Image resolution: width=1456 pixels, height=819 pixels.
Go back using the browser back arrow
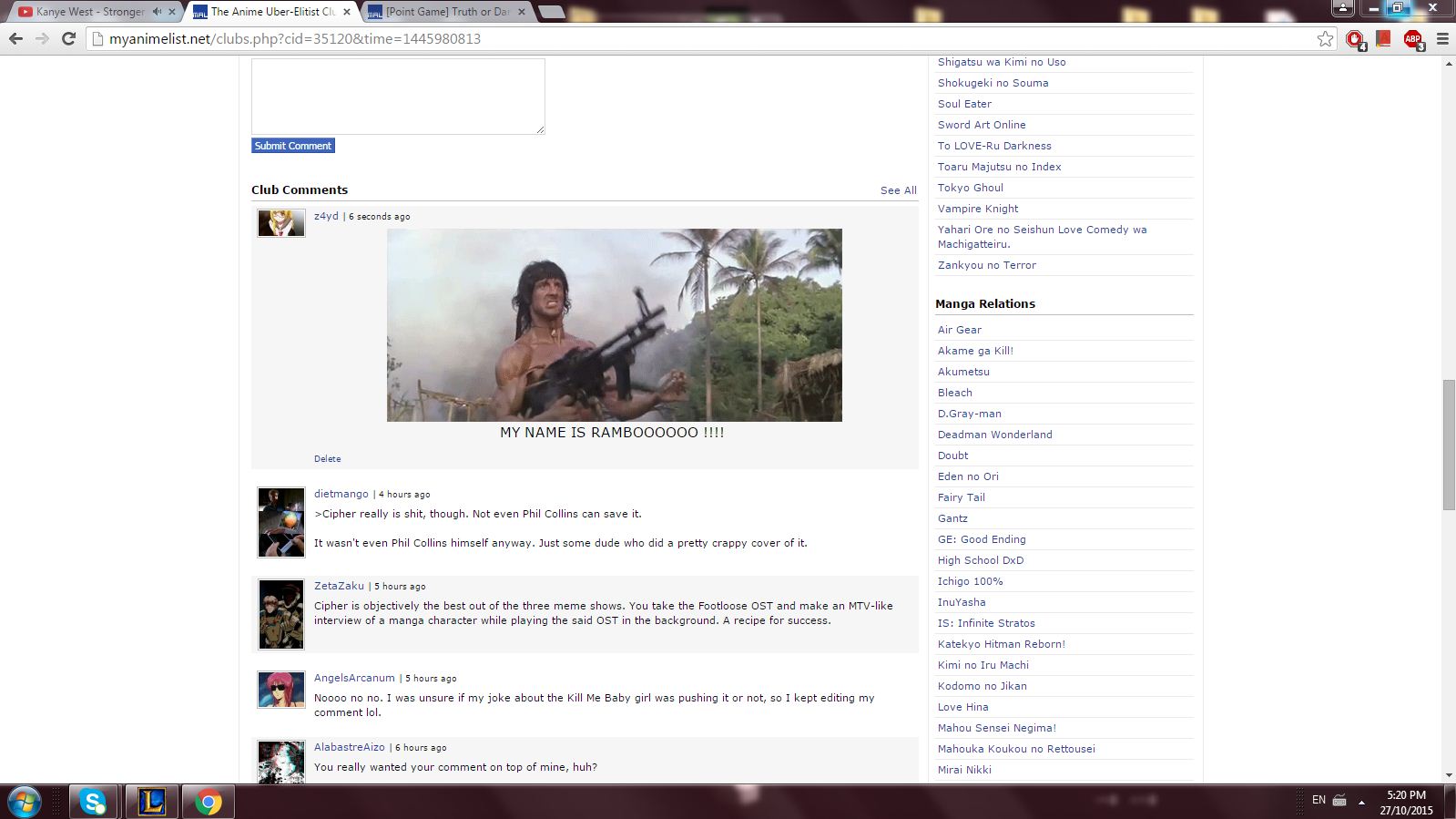tap(15, 38)
